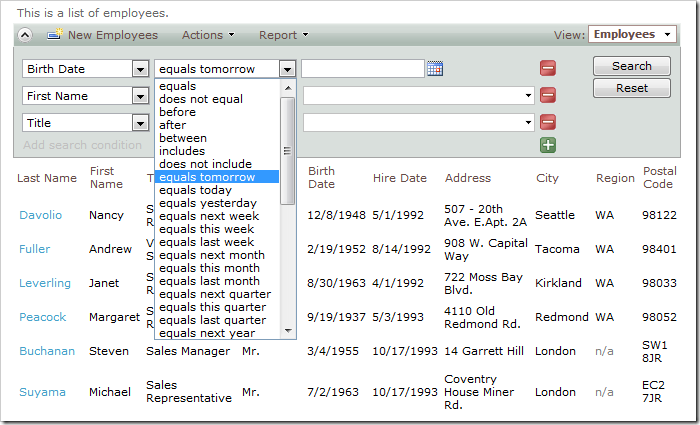Viewport: 700px width, 425px height.
Task: Add a new search condition with green plus
Action: click(x=548, y=145)
